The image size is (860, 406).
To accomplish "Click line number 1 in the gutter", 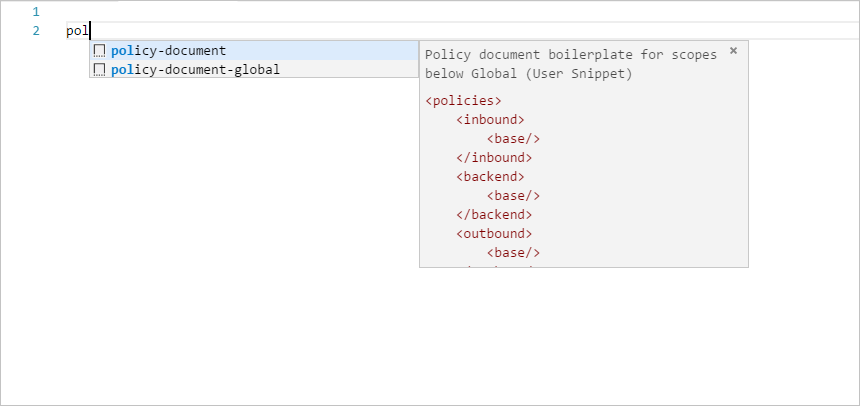I will tap(36, 12).
